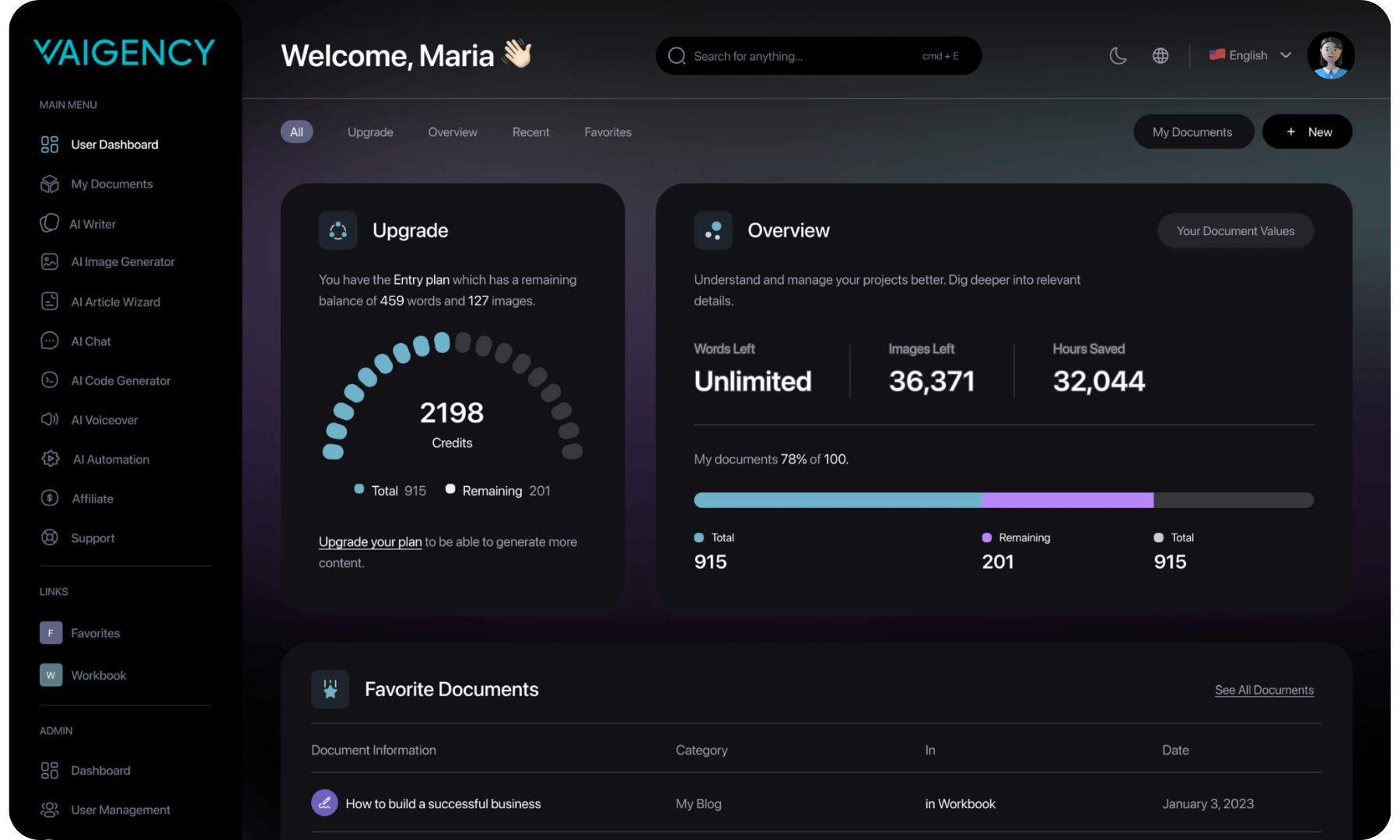Click the New document button
The height and width of the screenshot is (840, 1400).
(x=1307, y=132)
